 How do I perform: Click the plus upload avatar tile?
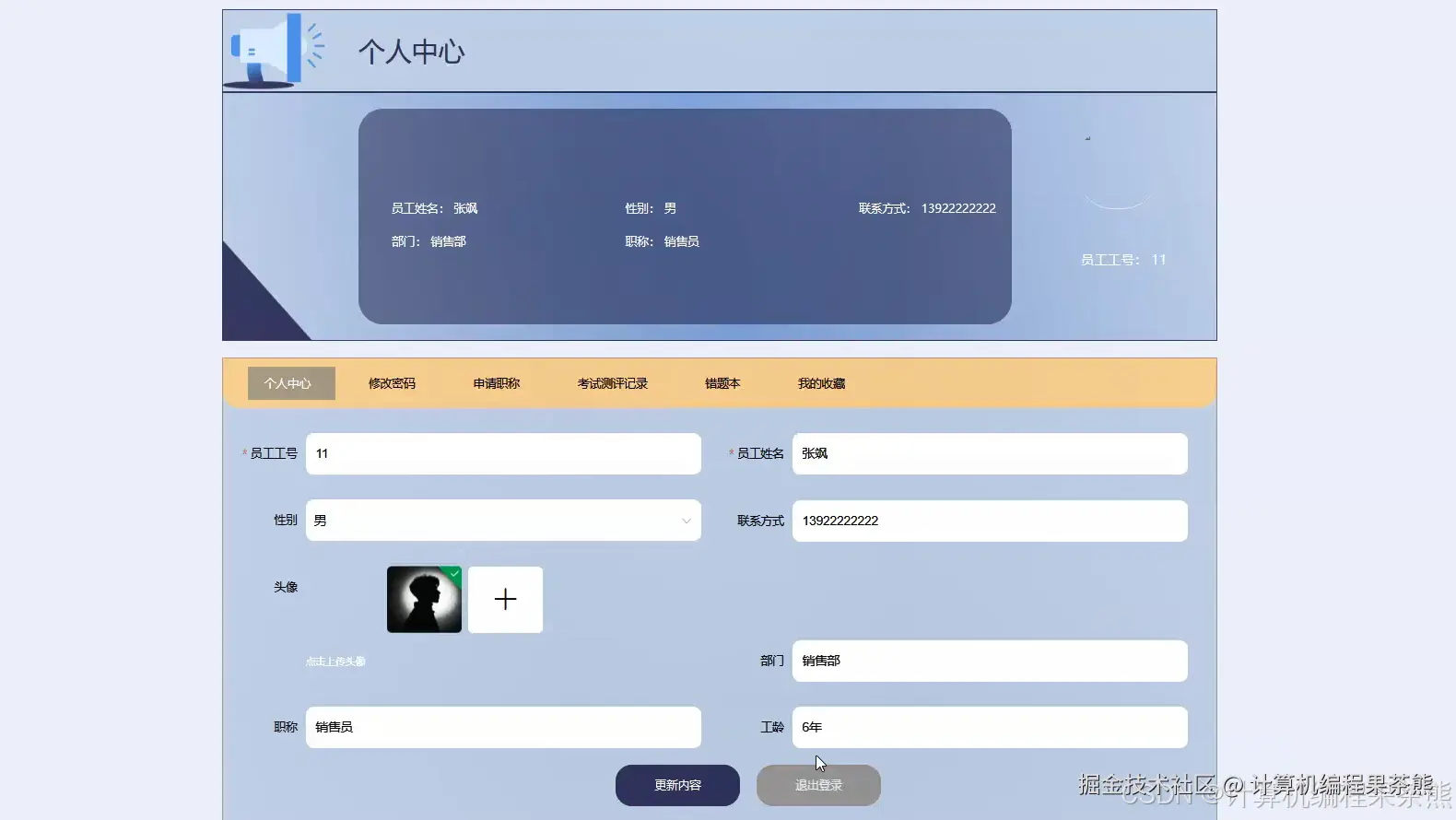(x=505, y=600)
